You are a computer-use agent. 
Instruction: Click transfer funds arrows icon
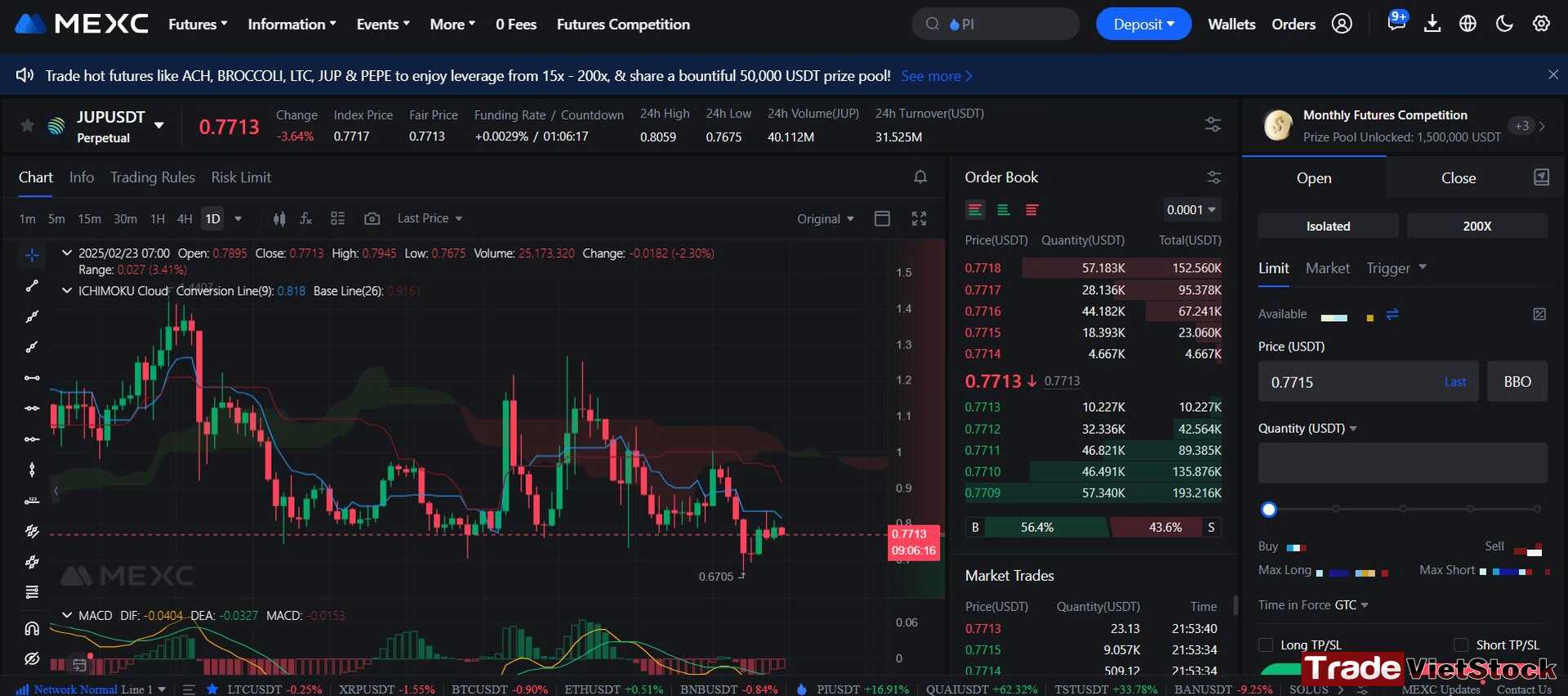coord(1392,314)
